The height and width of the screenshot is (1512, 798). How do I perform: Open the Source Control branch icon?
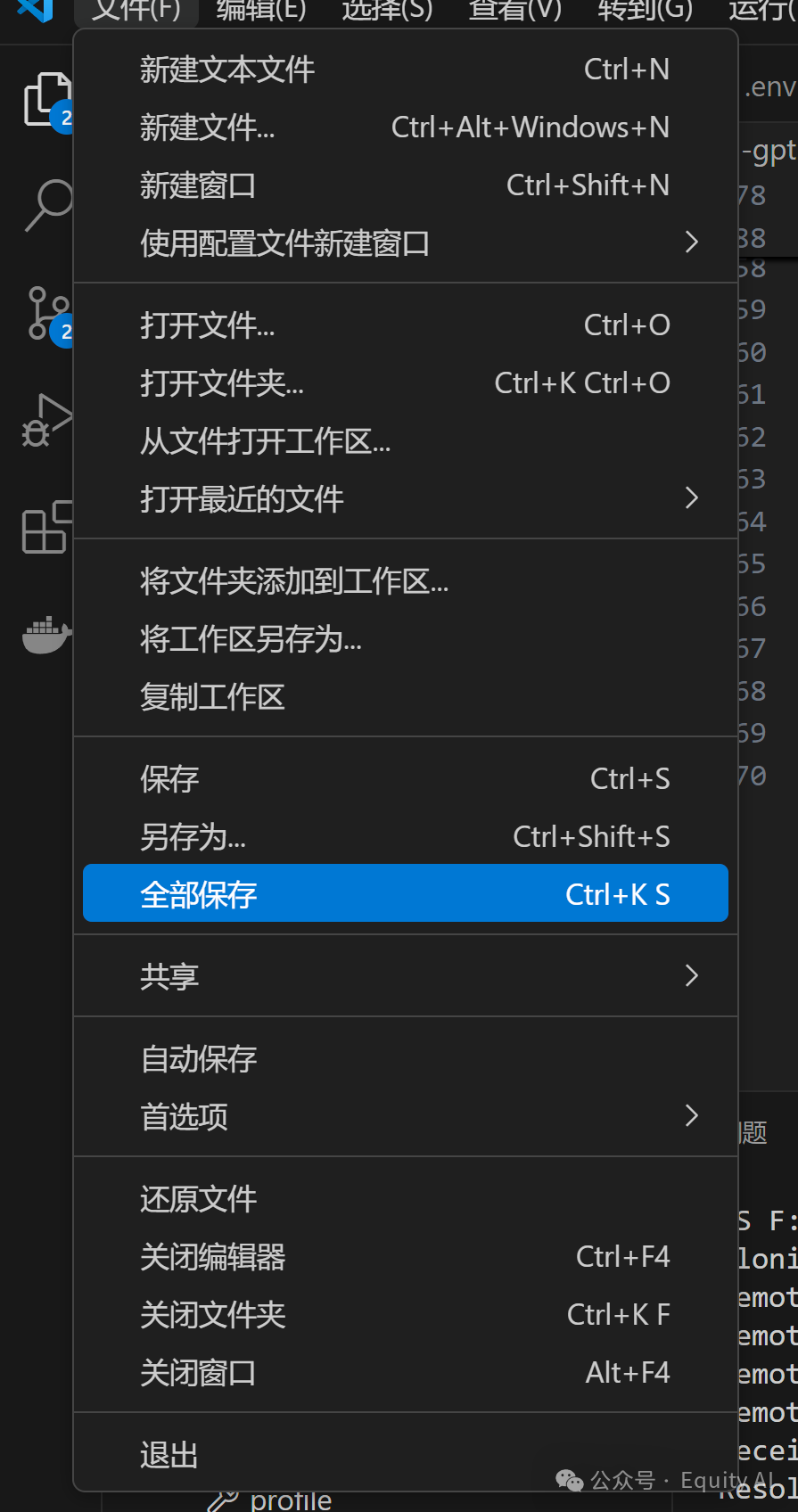coord(47,313)
